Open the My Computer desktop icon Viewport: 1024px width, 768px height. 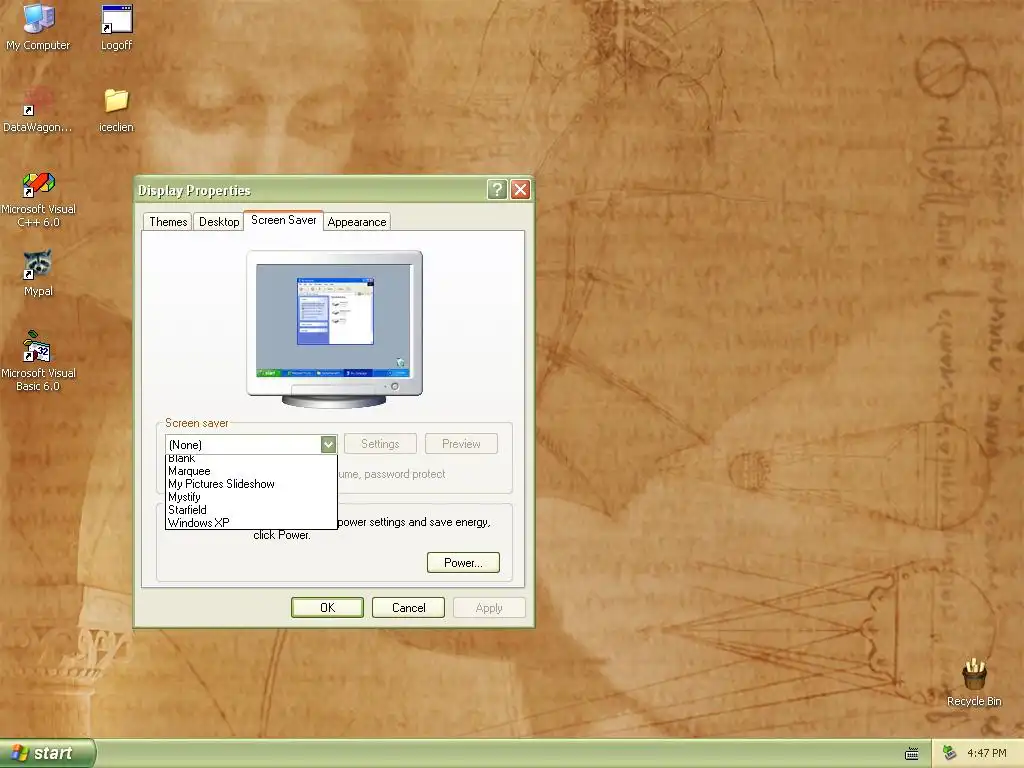point(38,26)
